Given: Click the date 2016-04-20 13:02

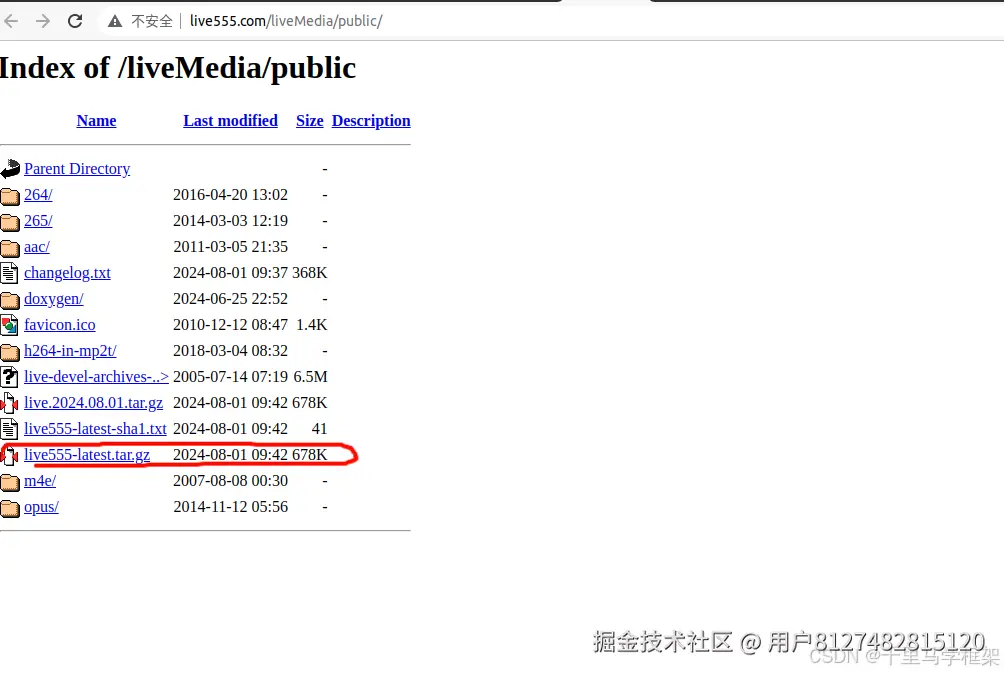Looking at the screenshot, I should (231, 195).
